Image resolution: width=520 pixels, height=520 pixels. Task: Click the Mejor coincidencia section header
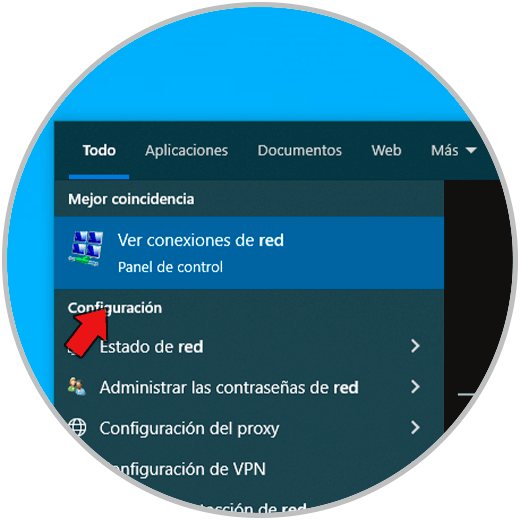click(x=131, y=199)
